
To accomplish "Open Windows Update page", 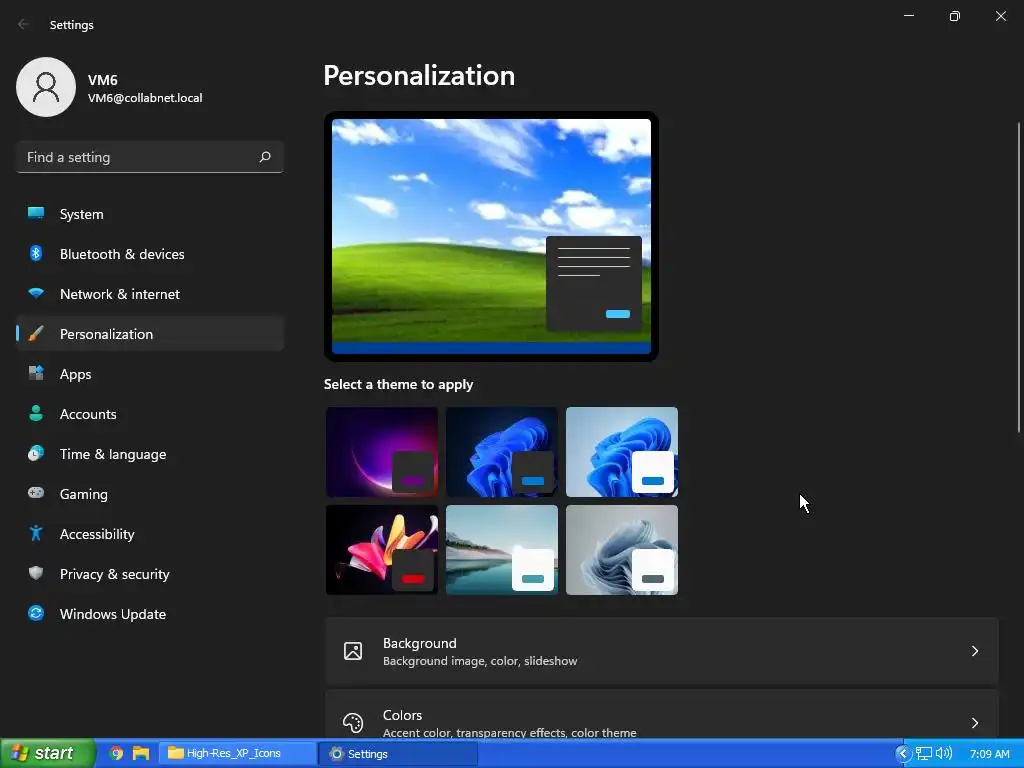I will [x=150, y=613].
